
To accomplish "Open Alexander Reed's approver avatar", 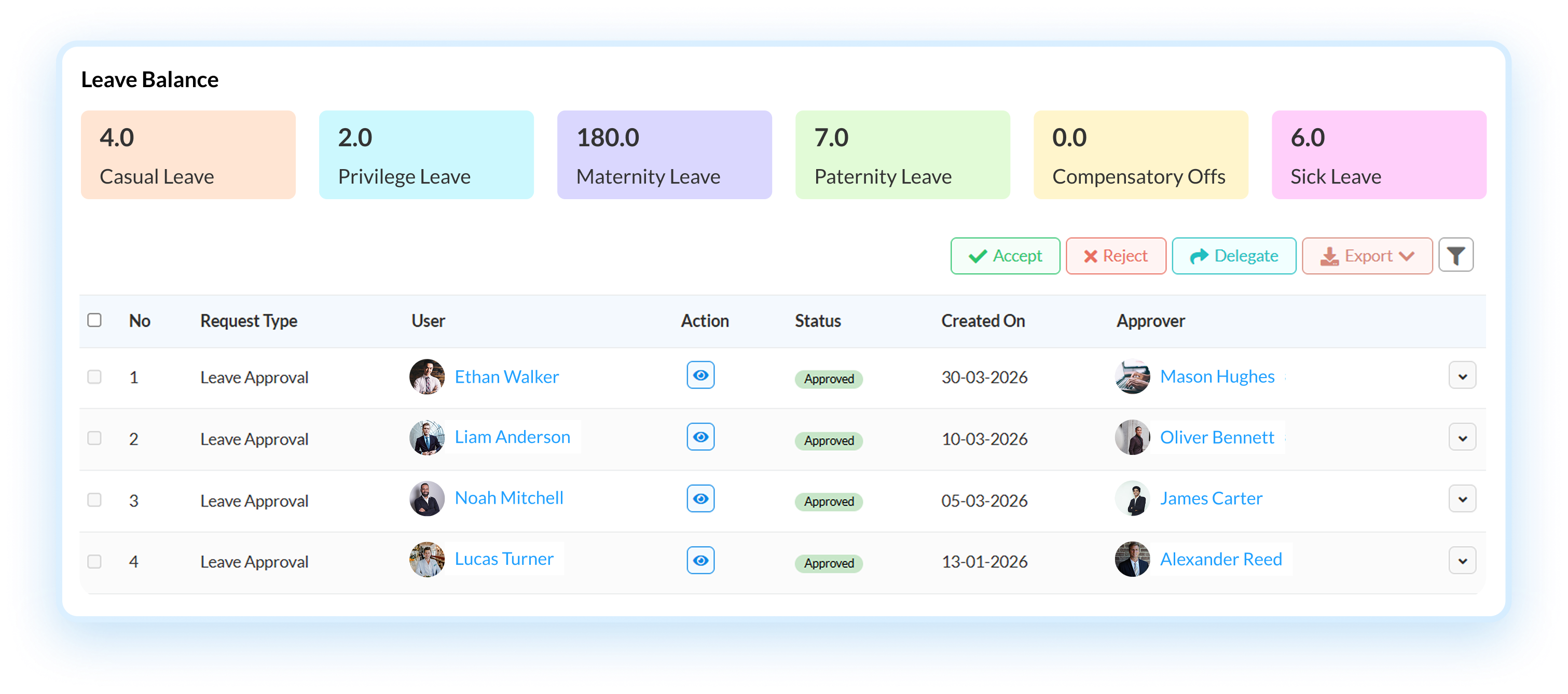I will [x=1132, y=560].
